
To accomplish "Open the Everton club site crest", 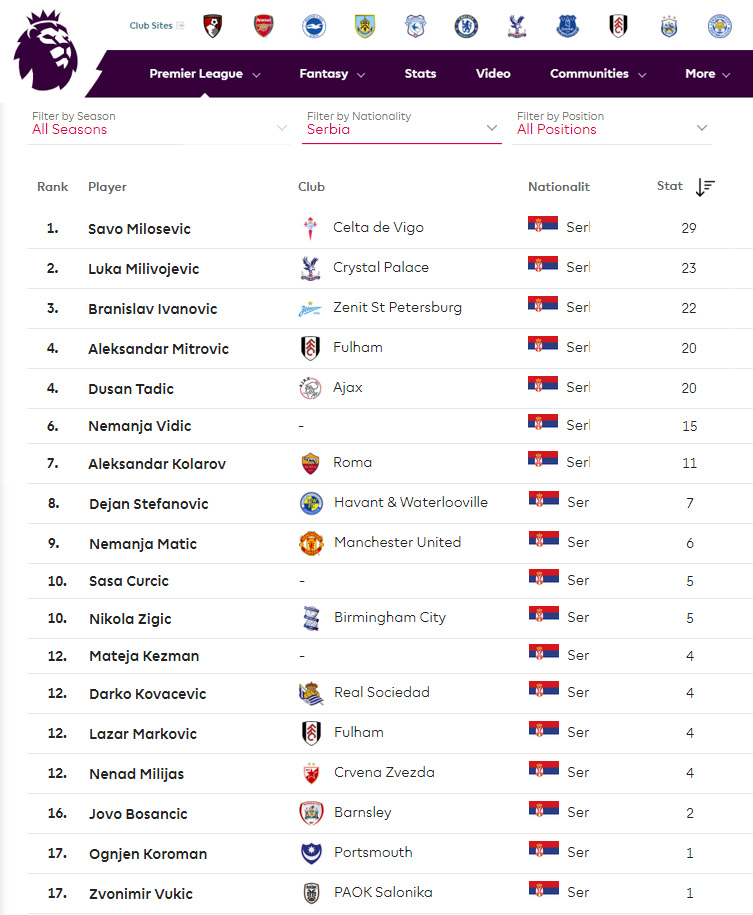I will tap(567, 26).
